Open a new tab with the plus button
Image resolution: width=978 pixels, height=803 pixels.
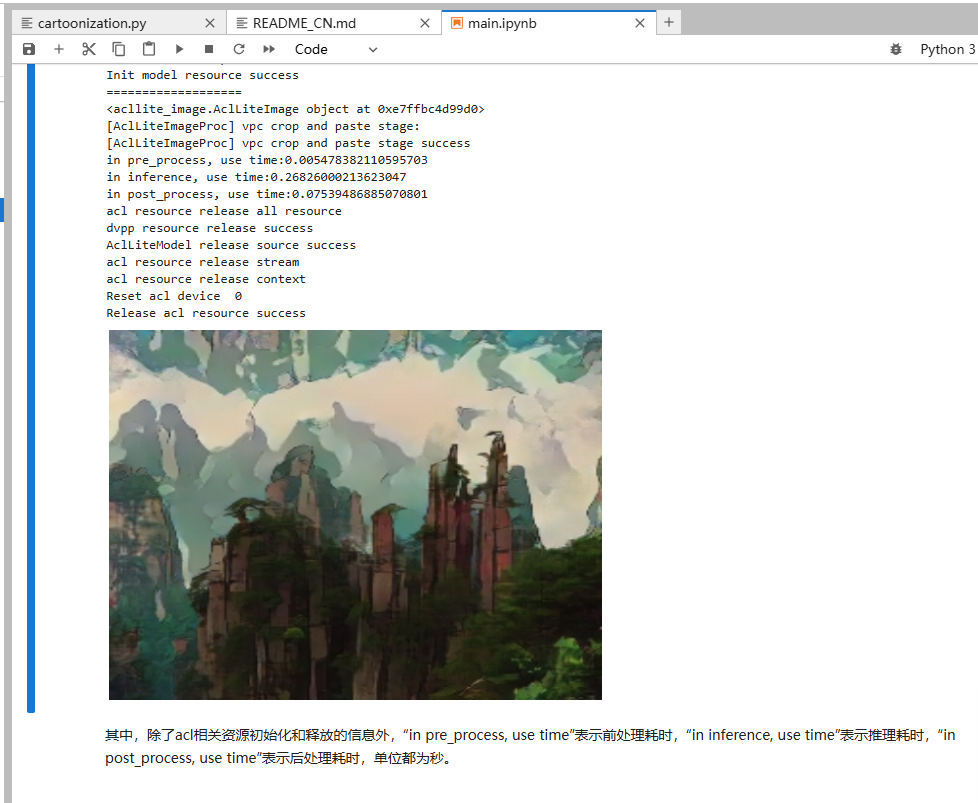click(668, 21)
